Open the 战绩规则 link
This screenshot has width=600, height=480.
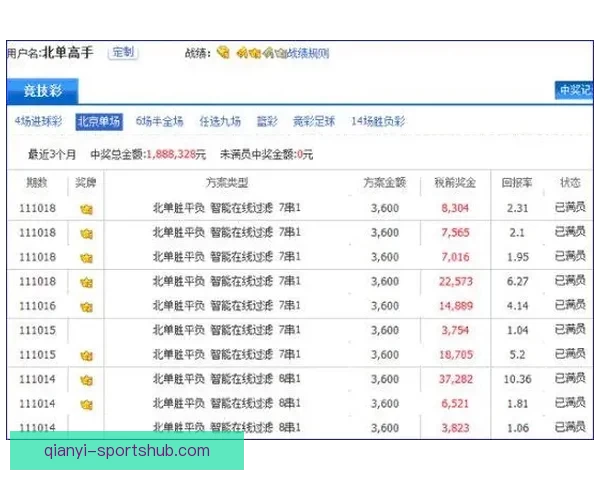click(308, 53)
